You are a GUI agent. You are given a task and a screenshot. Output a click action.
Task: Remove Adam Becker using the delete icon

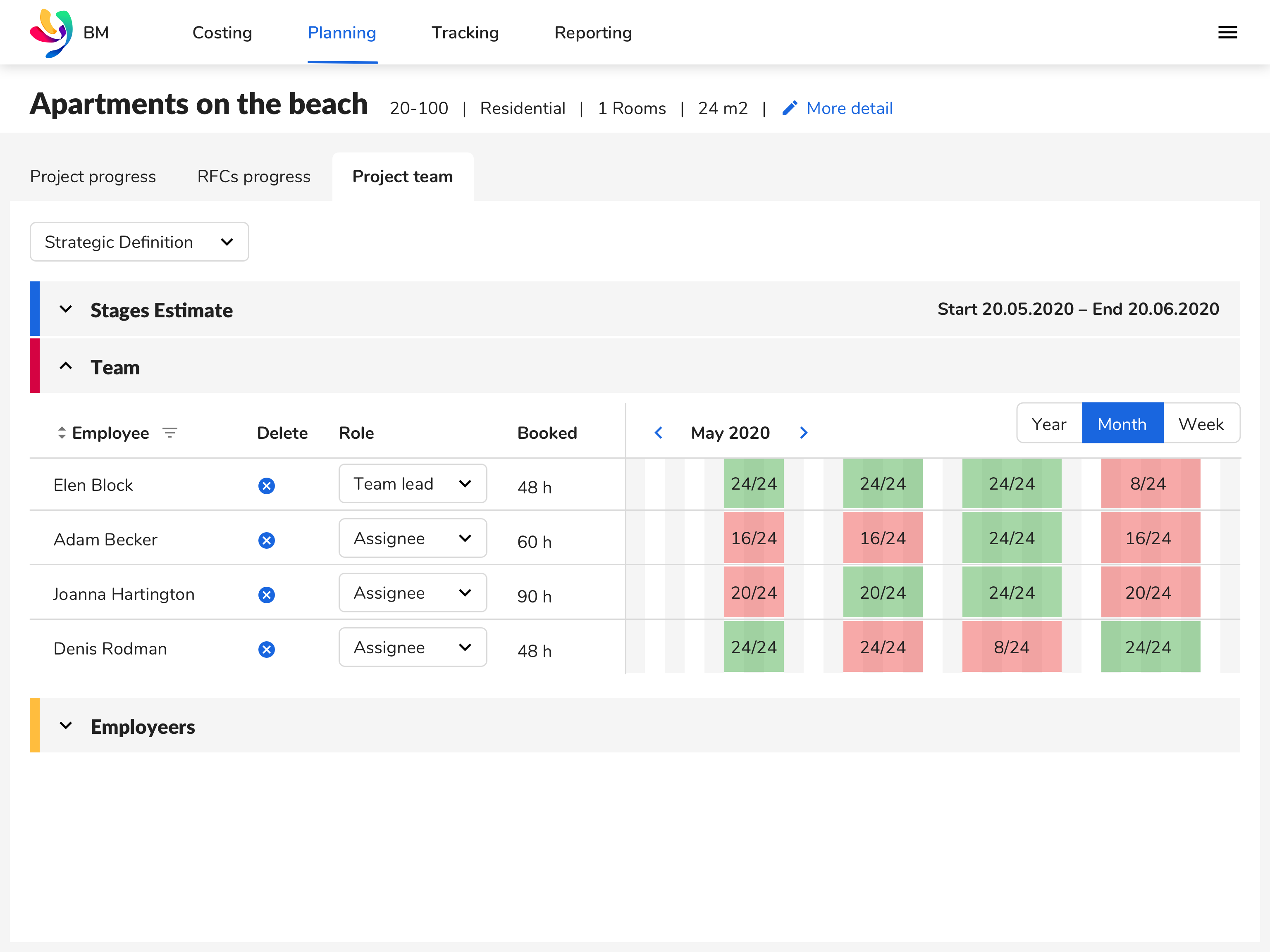click(x=266, y=540)
